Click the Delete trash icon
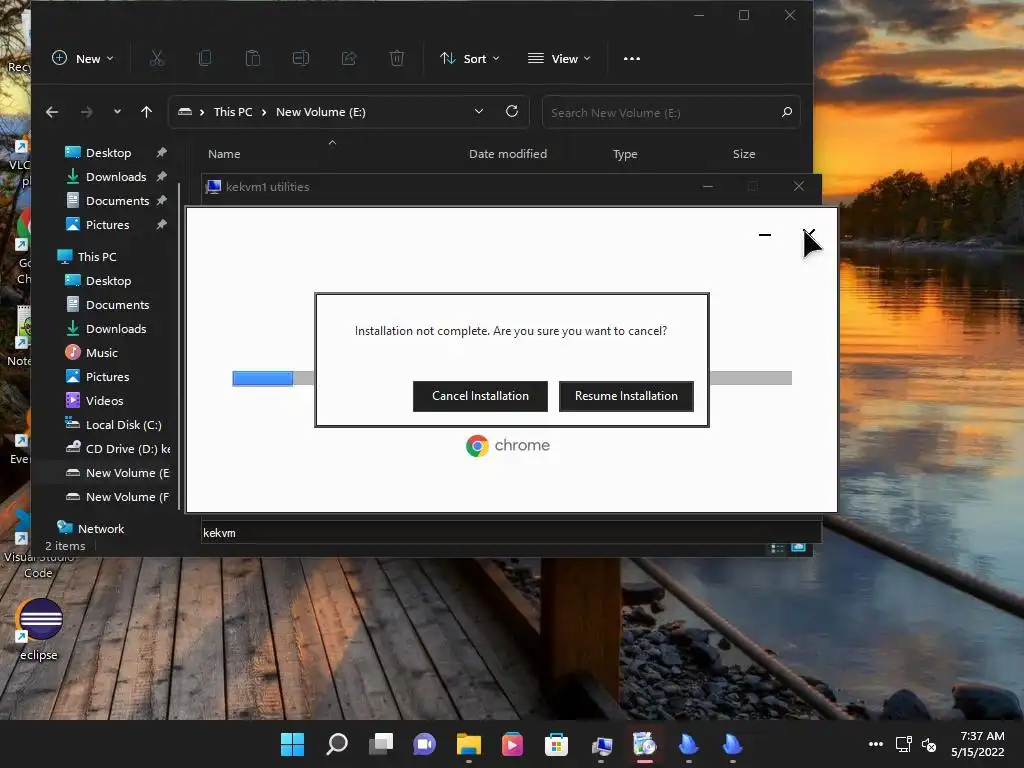1024x768 pixels. click(x=396, y=59)
